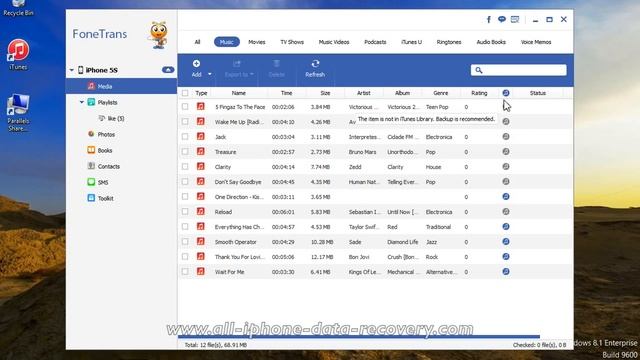Click the eject icon beside iPhone 5S
This screenshot has height=360, width=640.
pyautogui.click(x=168, y=70)
